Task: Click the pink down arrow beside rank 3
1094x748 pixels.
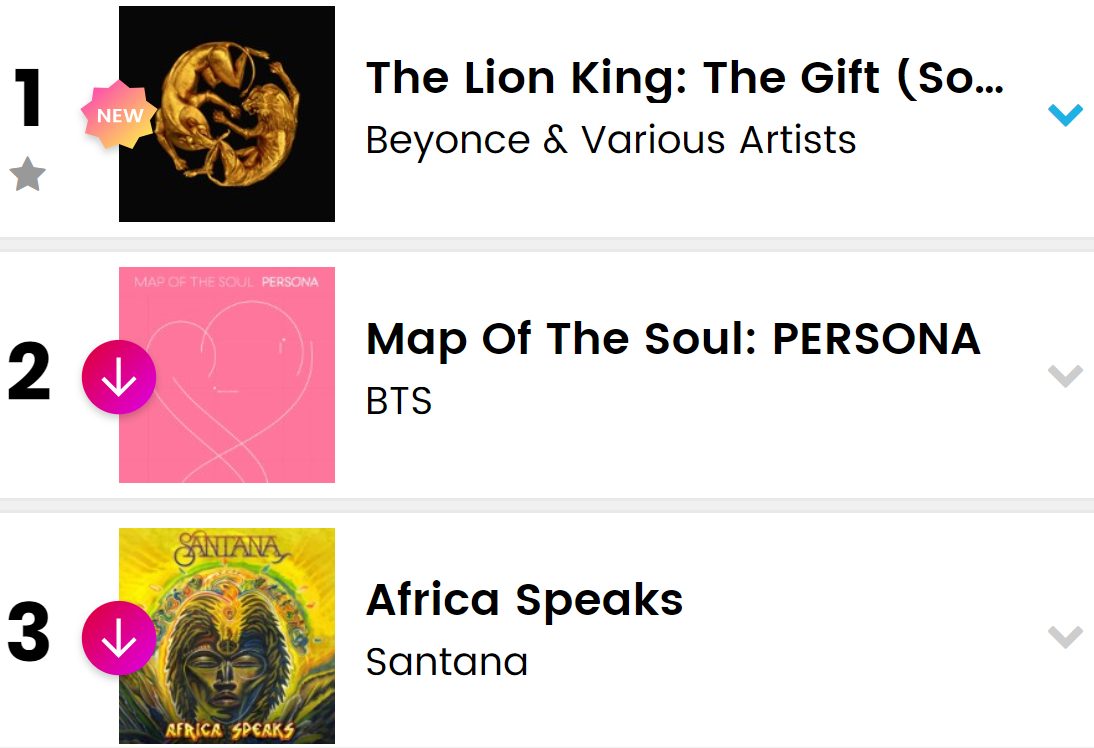Action: pos(119,638)
